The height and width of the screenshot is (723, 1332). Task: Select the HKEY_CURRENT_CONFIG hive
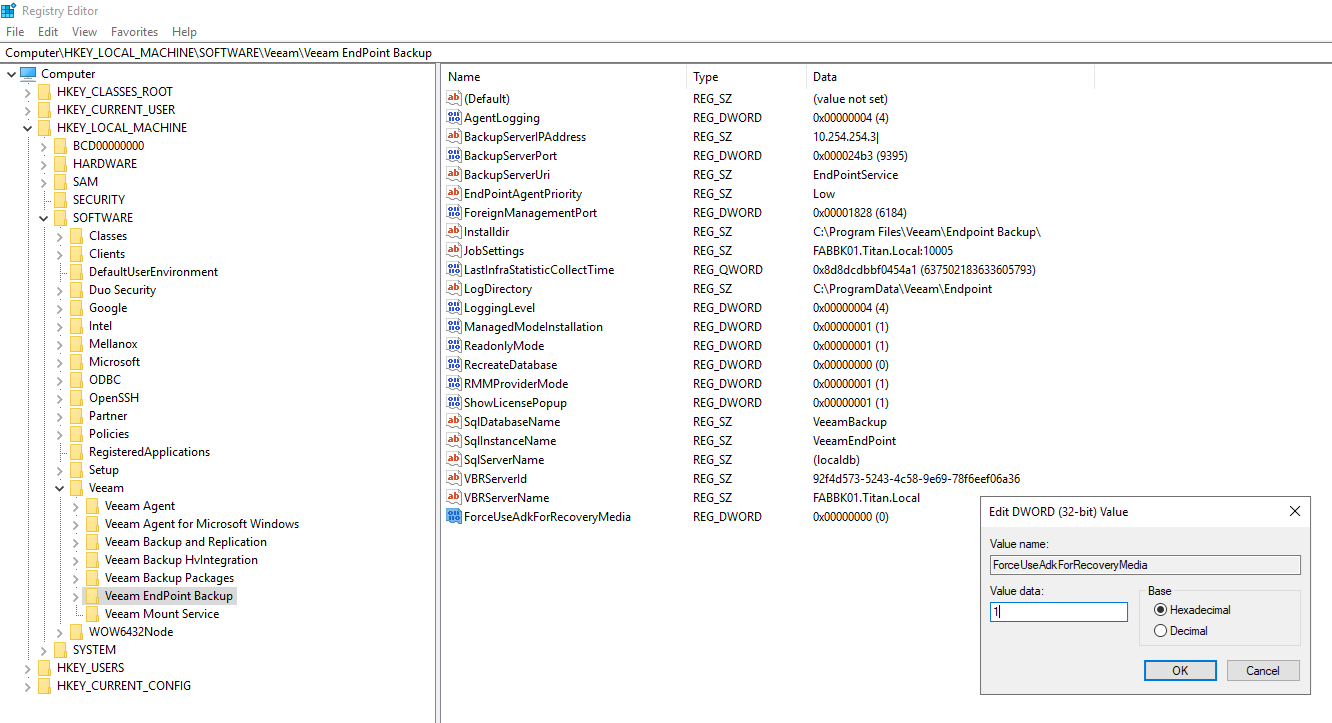[x=123, y=686]
